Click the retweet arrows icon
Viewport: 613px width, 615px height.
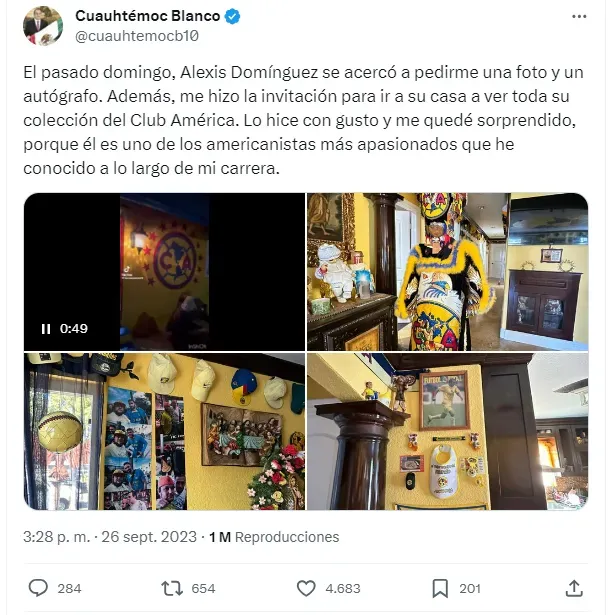click(172, 588)
